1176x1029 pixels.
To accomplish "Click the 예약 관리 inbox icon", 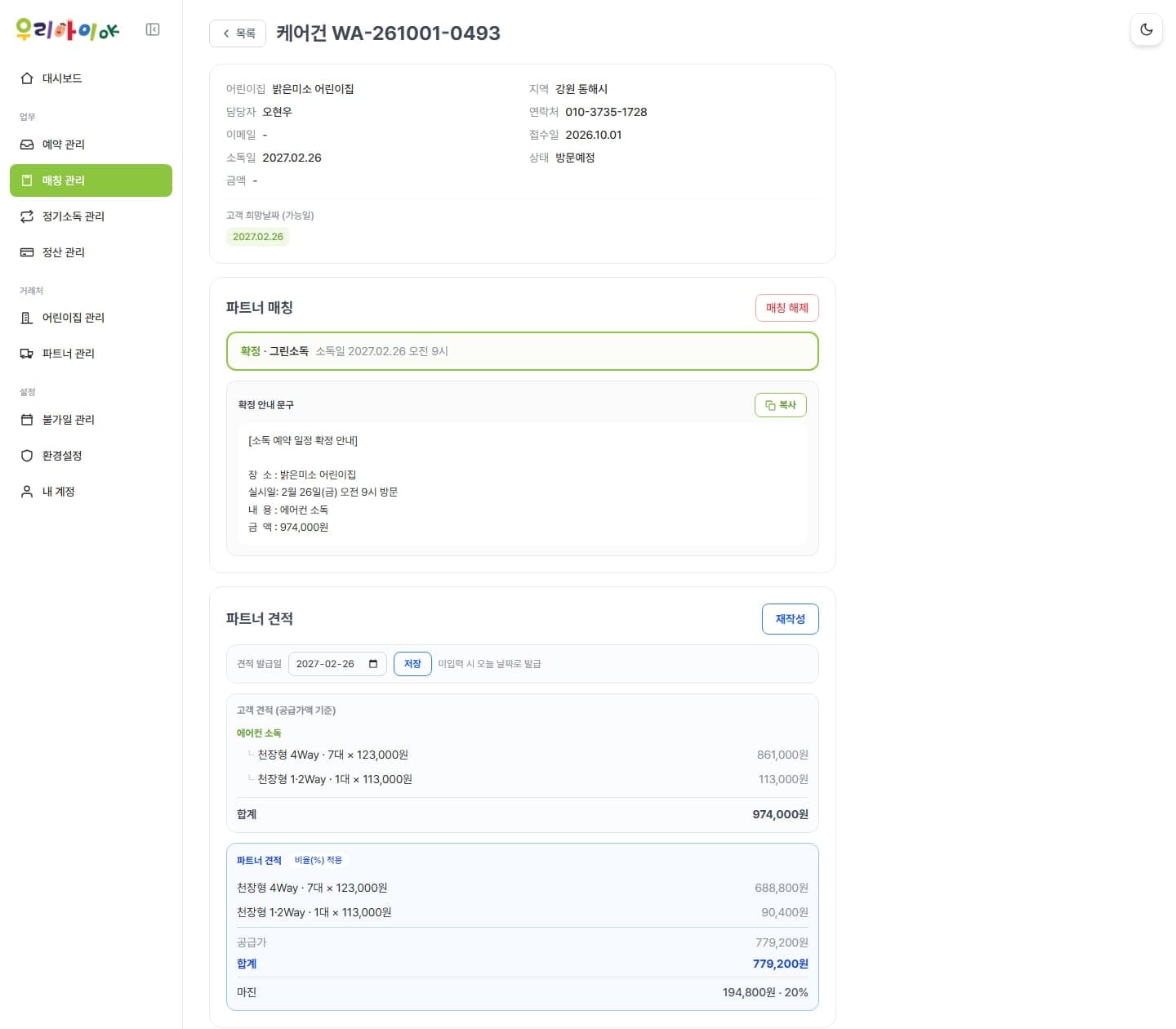I will 27,145.
